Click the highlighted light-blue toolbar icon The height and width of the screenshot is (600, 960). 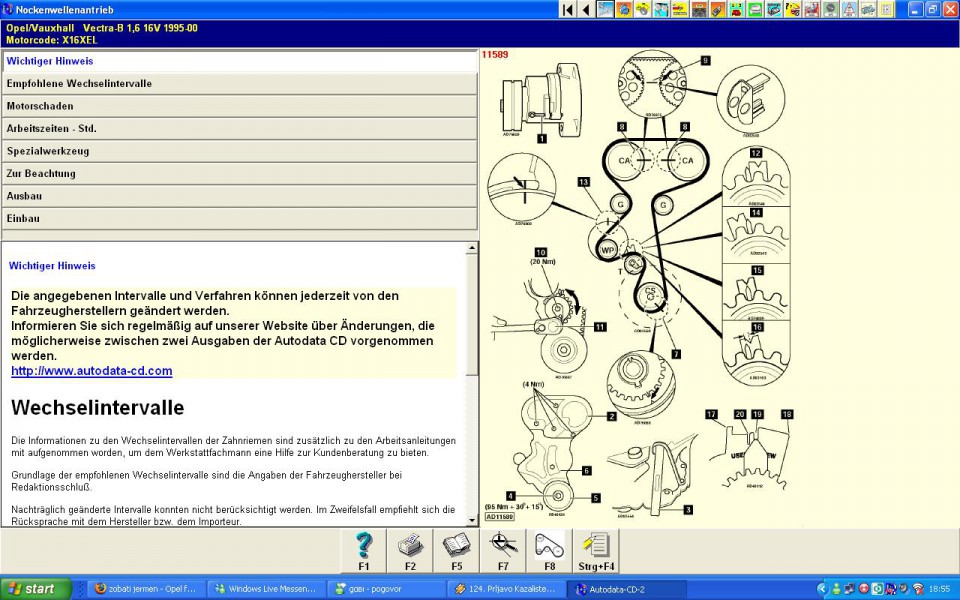606,10
